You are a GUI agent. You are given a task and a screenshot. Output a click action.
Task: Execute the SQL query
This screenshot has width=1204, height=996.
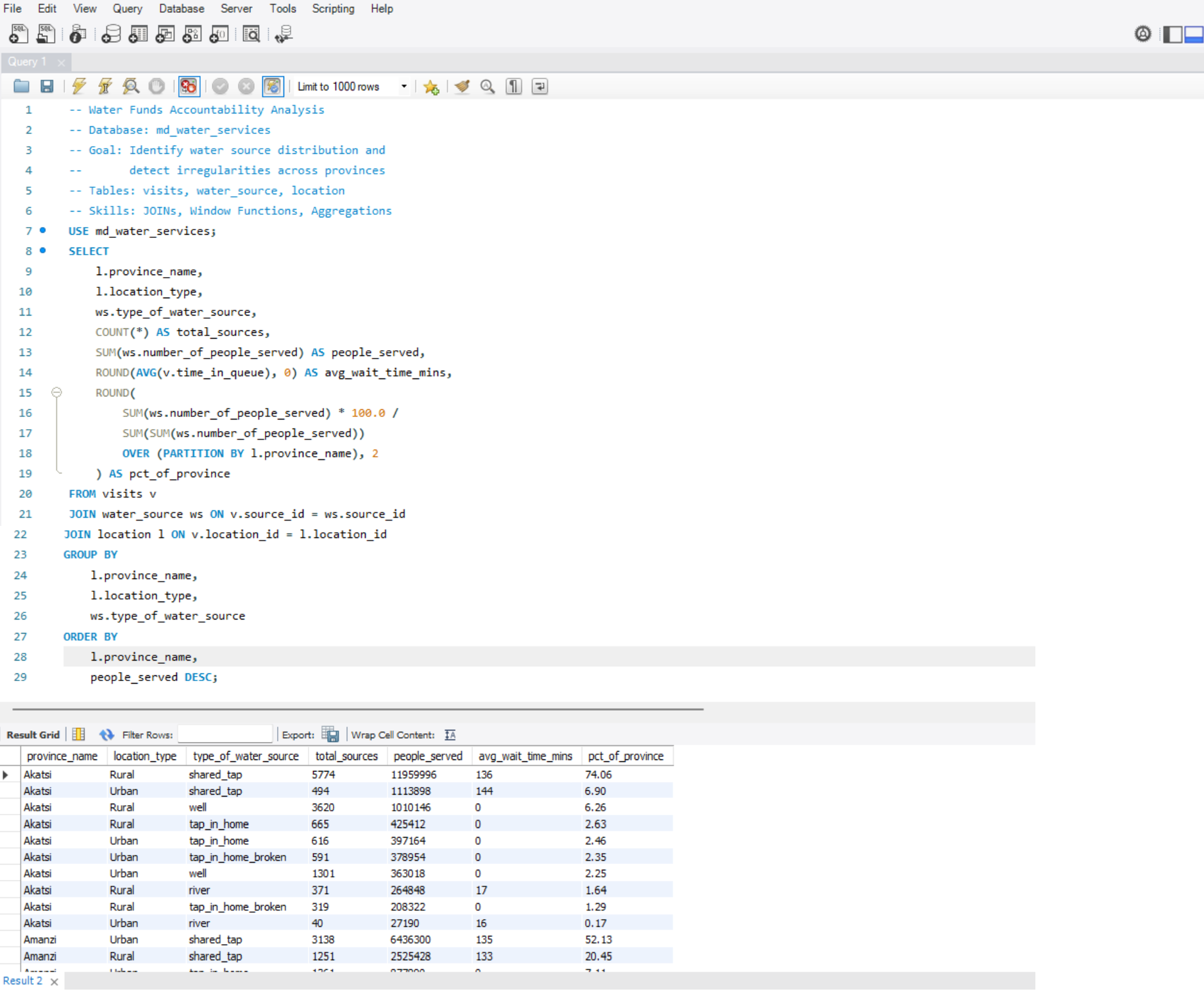coord(78,87)
